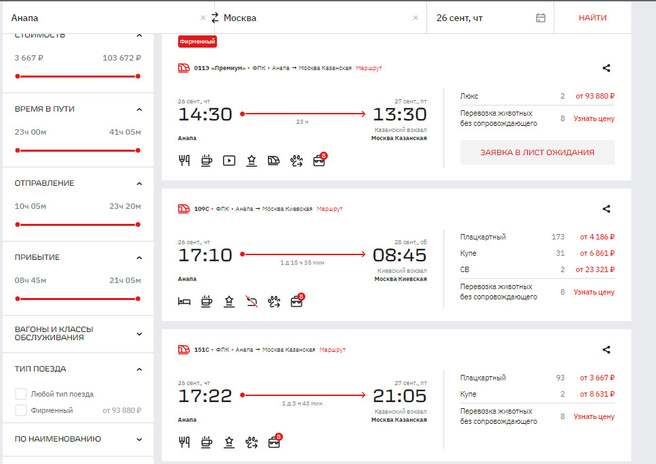
Task: Click the award service icon for train 109С
Action: click(229, 301)
